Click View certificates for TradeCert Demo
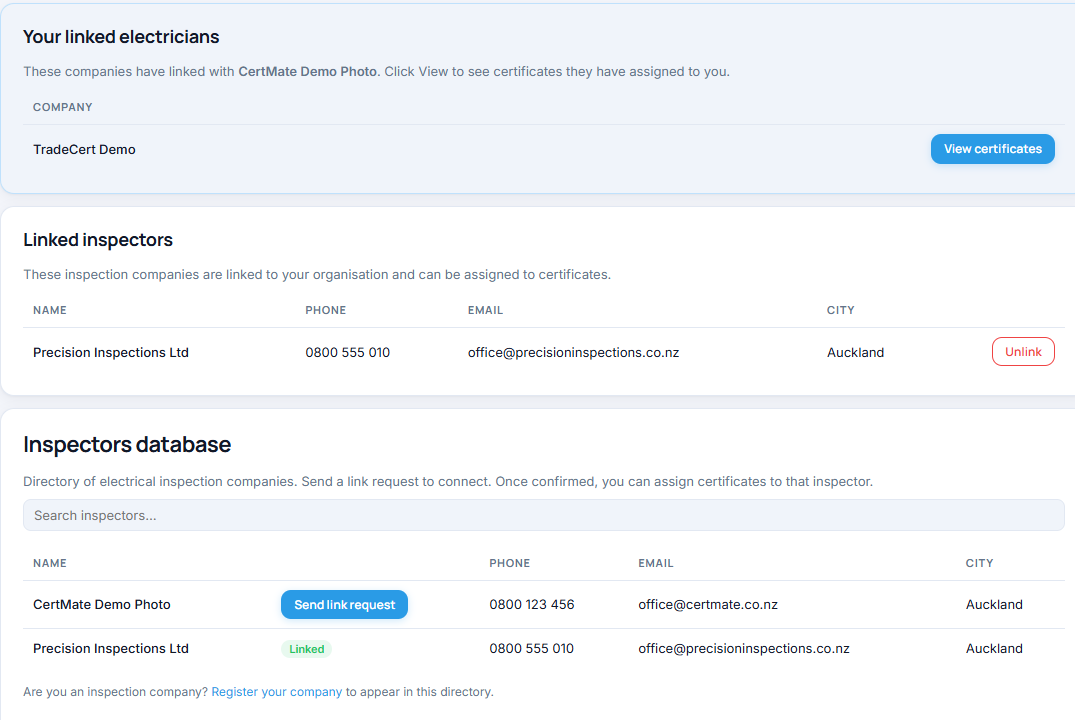 point(992,149)
